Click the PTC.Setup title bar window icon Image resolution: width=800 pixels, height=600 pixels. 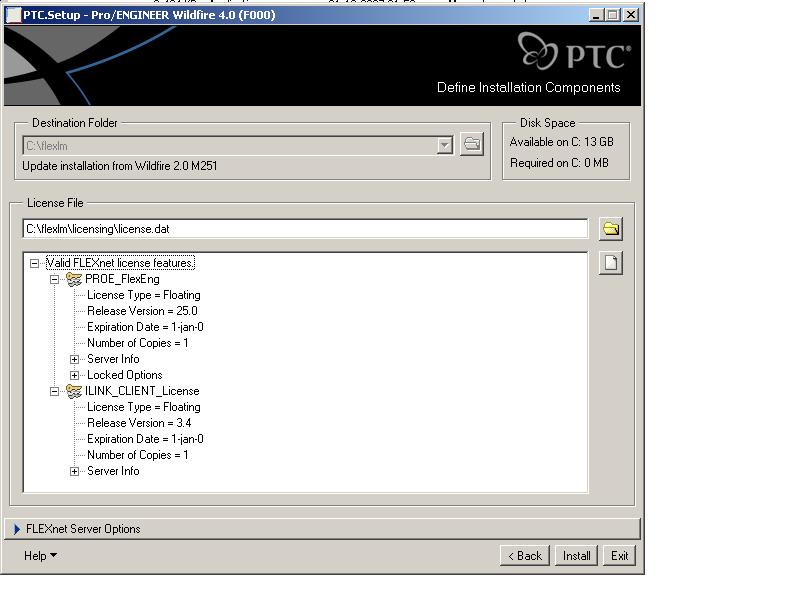tap(13, 15)
